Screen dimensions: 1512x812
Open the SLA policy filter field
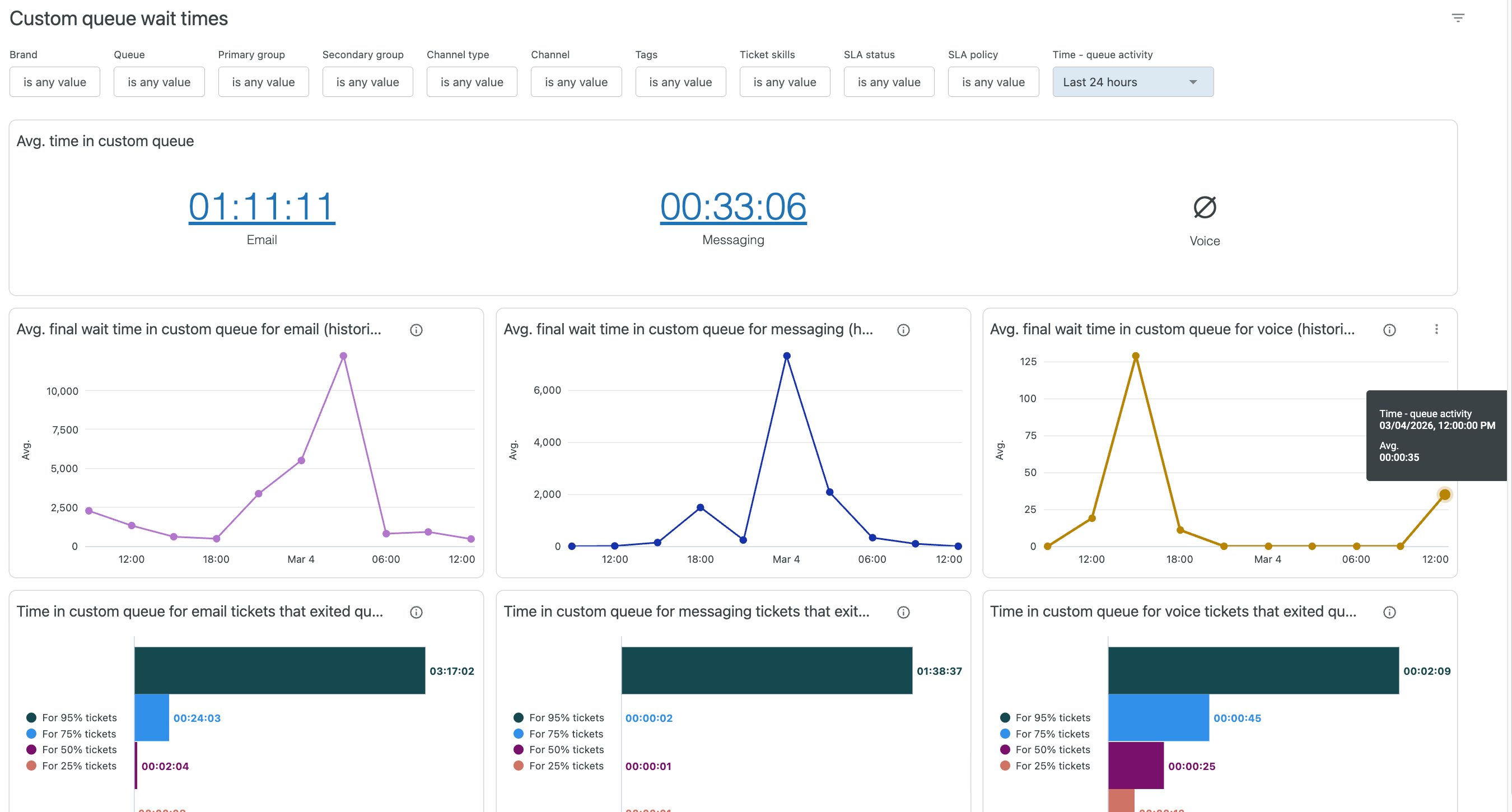[993, 82]
